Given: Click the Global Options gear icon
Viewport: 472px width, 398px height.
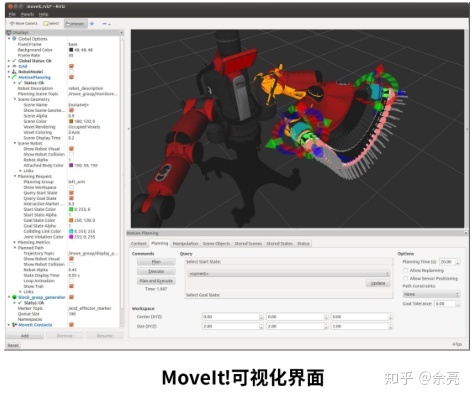Looking at the screenshot, I should click(14, 39).
